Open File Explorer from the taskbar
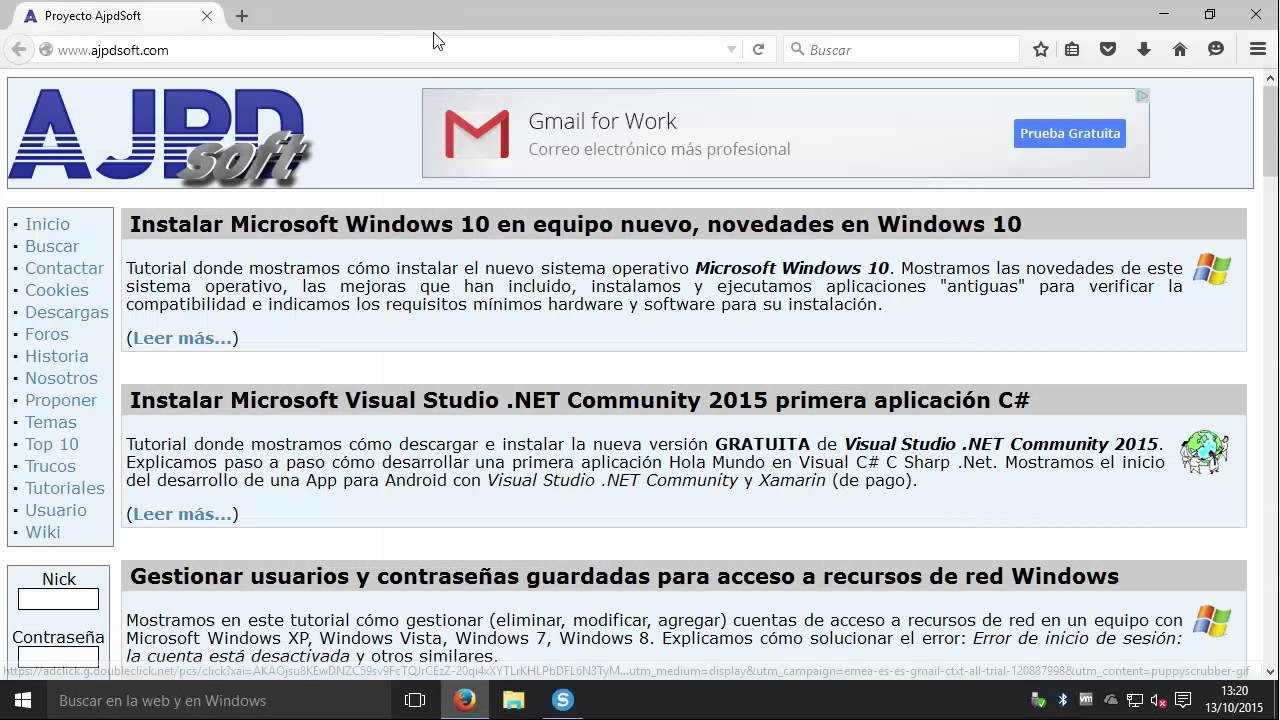The image size is (1280, 720). [514, 700]
